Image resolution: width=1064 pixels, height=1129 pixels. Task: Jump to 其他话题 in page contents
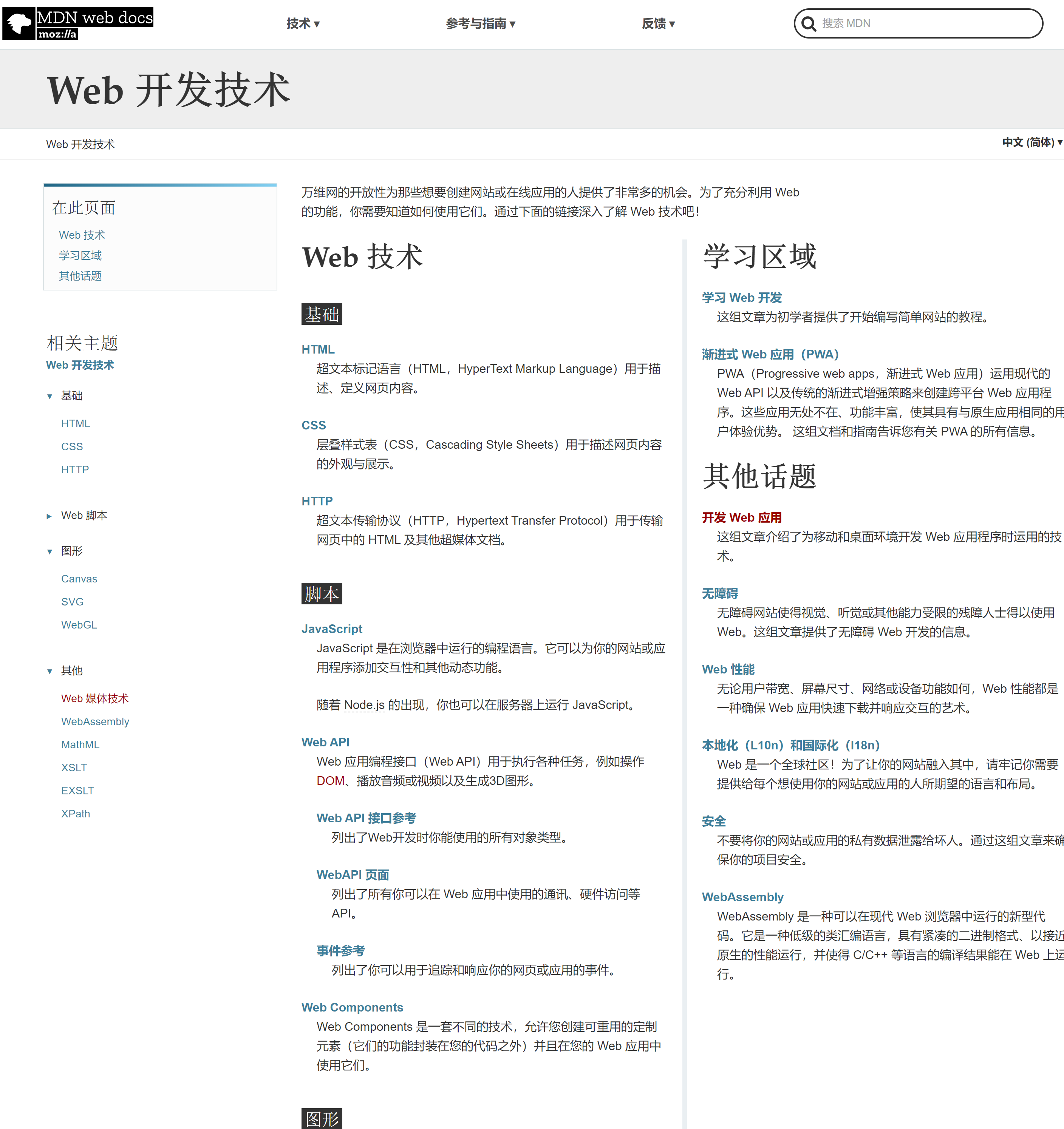click(80, 276)
